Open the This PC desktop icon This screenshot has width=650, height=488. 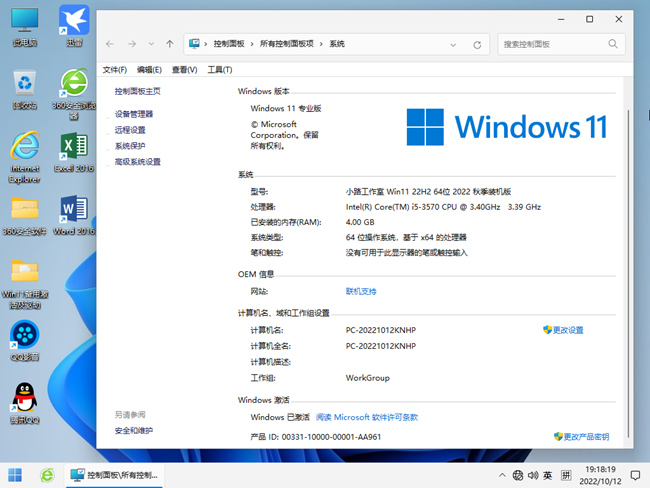tap(25, 26)
